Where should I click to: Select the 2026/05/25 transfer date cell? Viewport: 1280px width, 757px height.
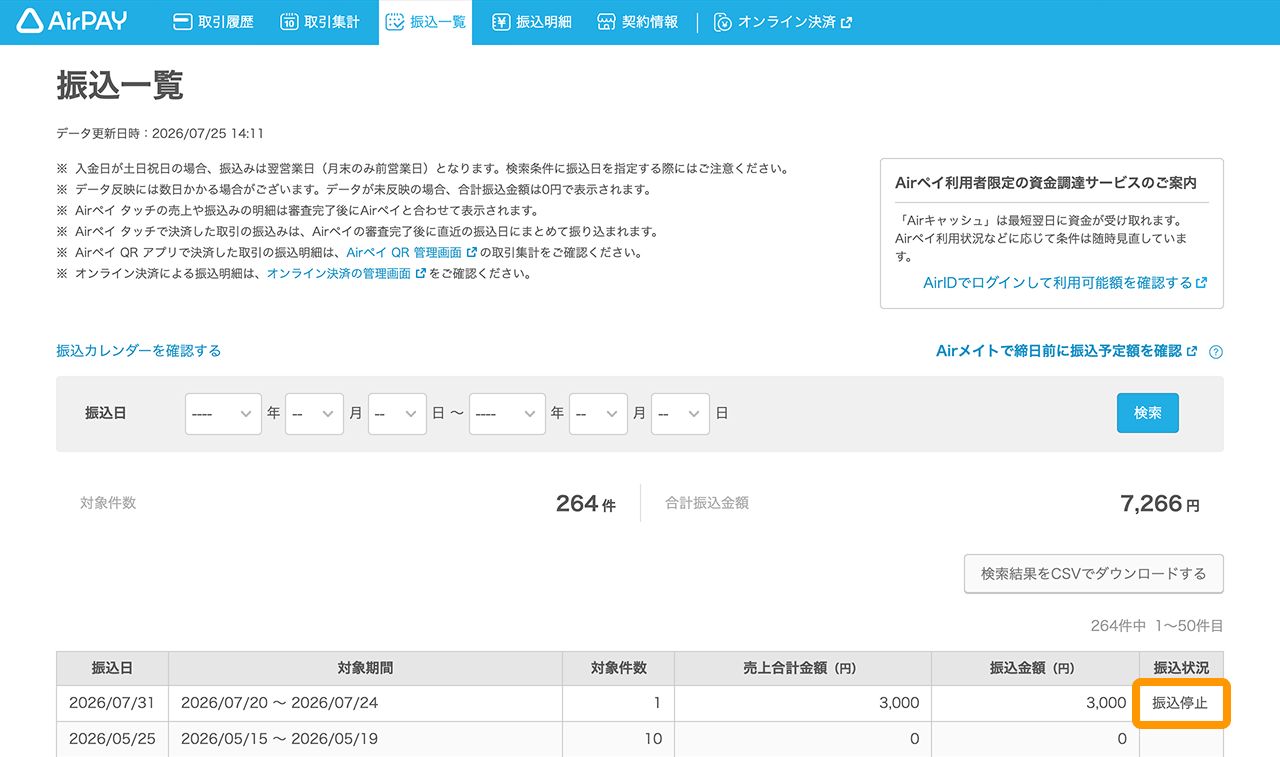click(112, 739)
